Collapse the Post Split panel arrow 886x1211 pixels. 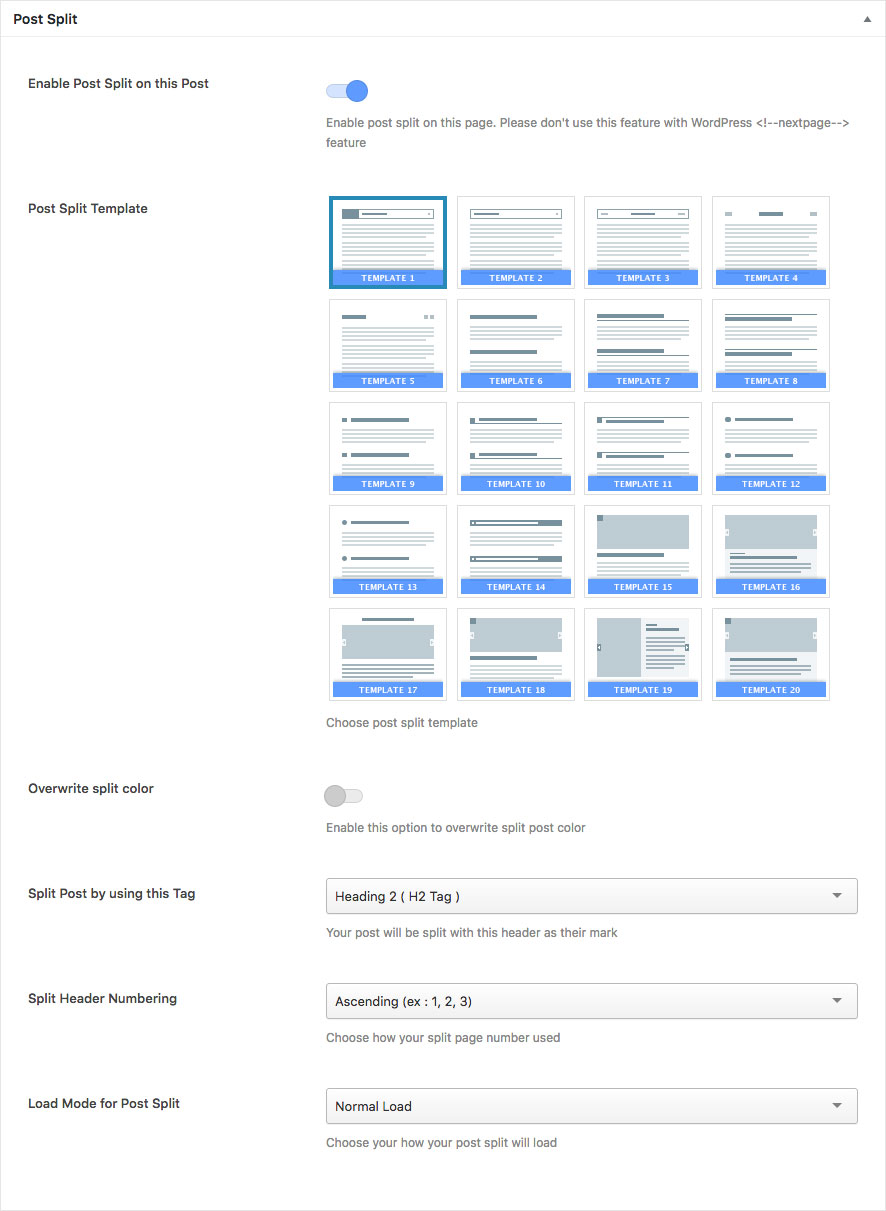coord(867,19)
